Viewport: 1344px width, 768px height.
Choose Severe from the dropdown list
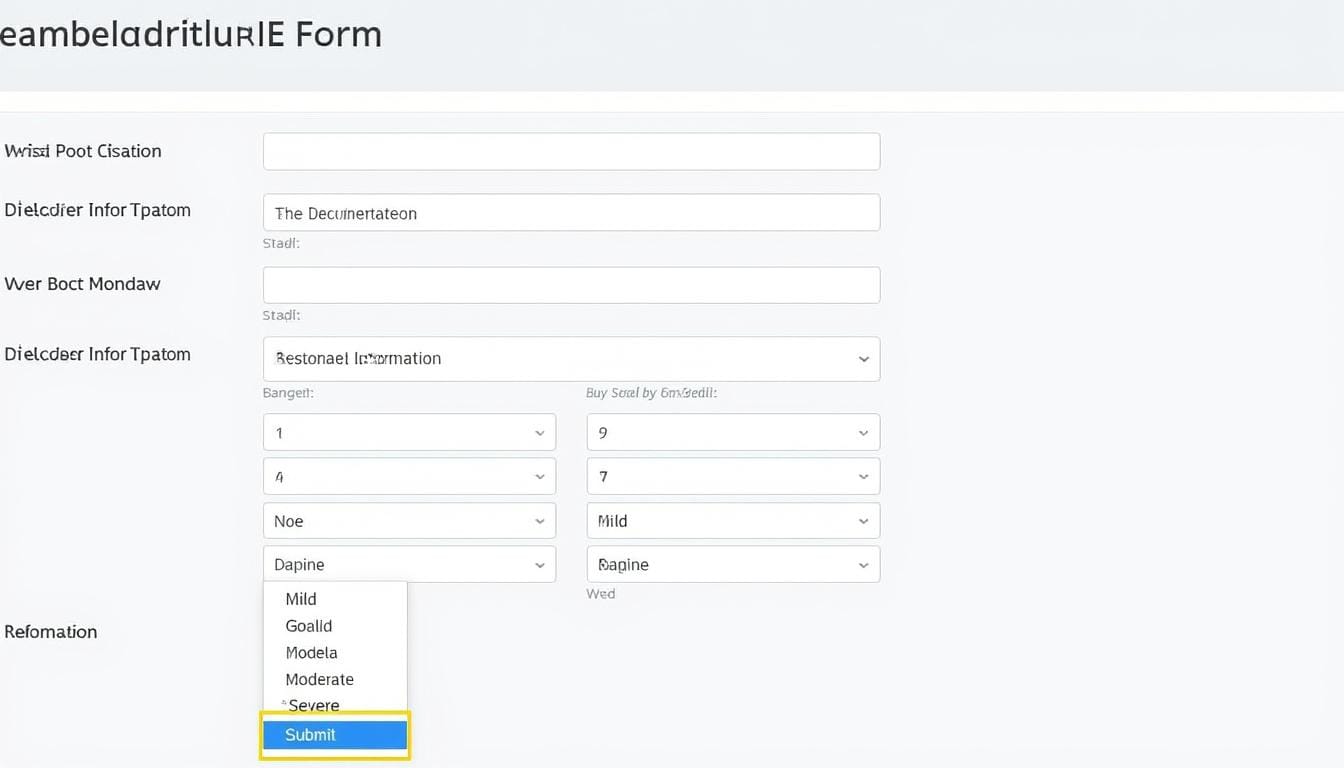coord(314,706)
